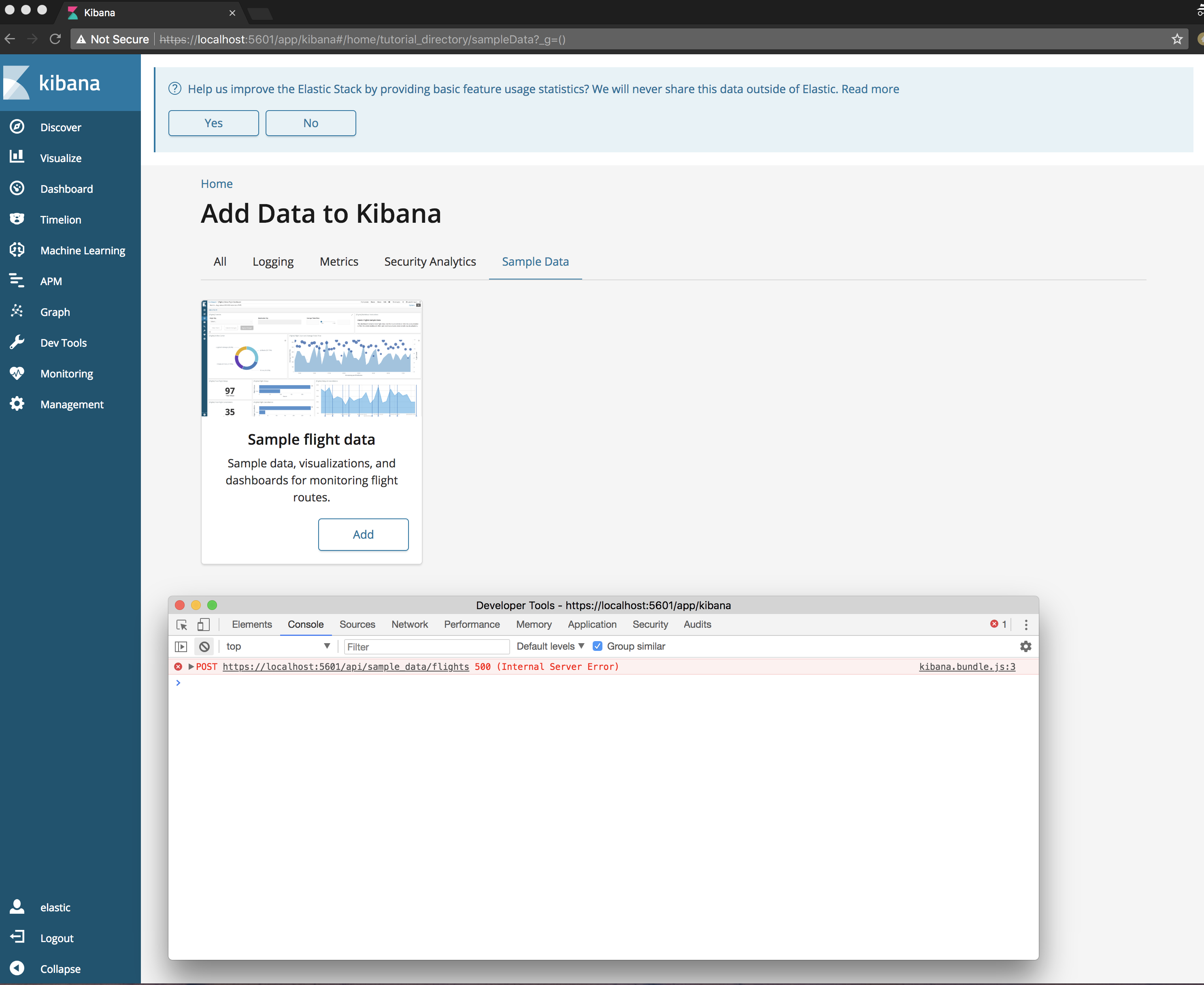Open the APM icon in sidebar
1204x985 pixels.
click(x=17, y=280)
